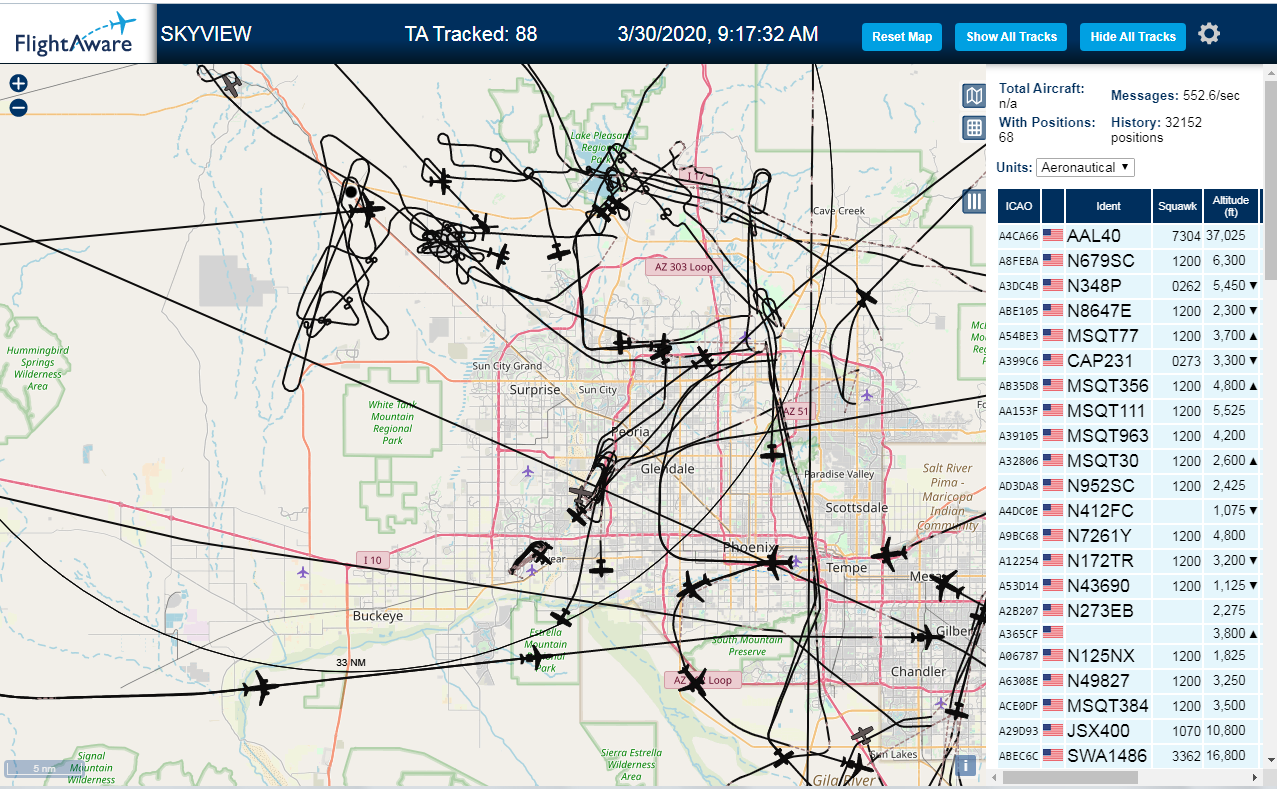Click the aircraft icon over Phoenix
1277x789 pixels.
(773, 564)
